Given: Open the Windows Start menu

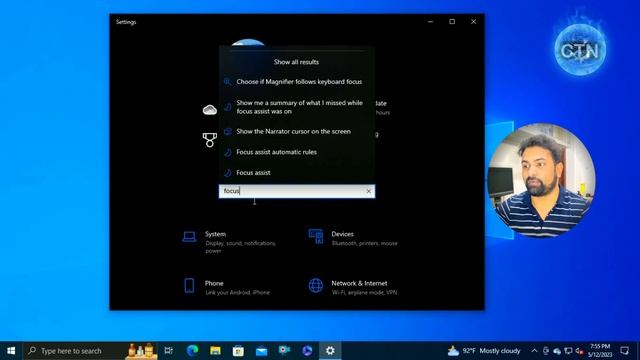Looking at the screenshot, I should click(x=11, y=351).
